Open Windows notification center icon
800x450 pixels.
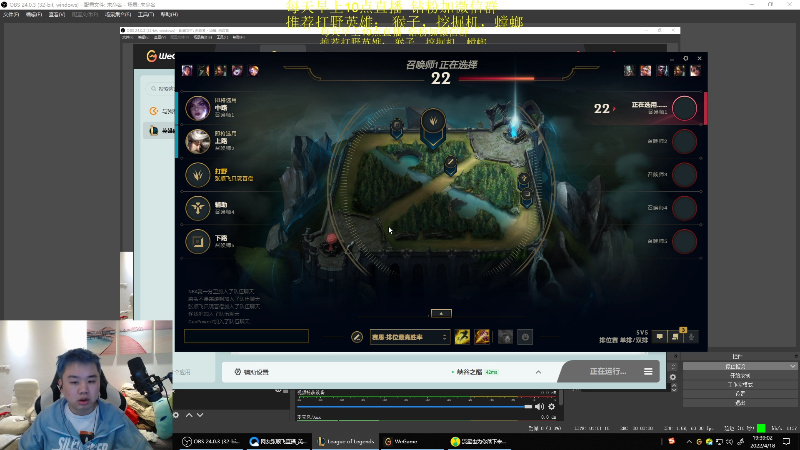tap(786, 441)
